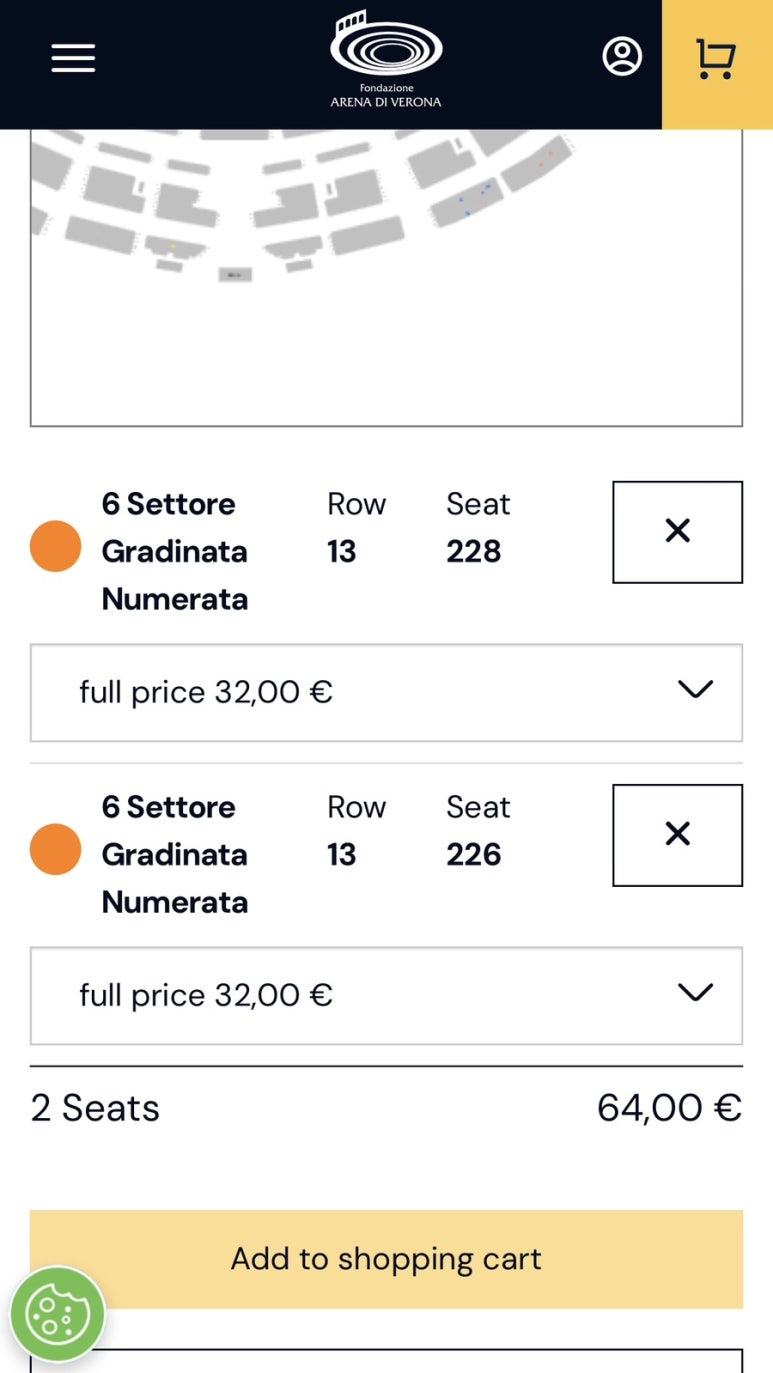Screen dimensions: 773x1373
Task: Click the 2 Seats summary label
Action: tap(95, 1108)
